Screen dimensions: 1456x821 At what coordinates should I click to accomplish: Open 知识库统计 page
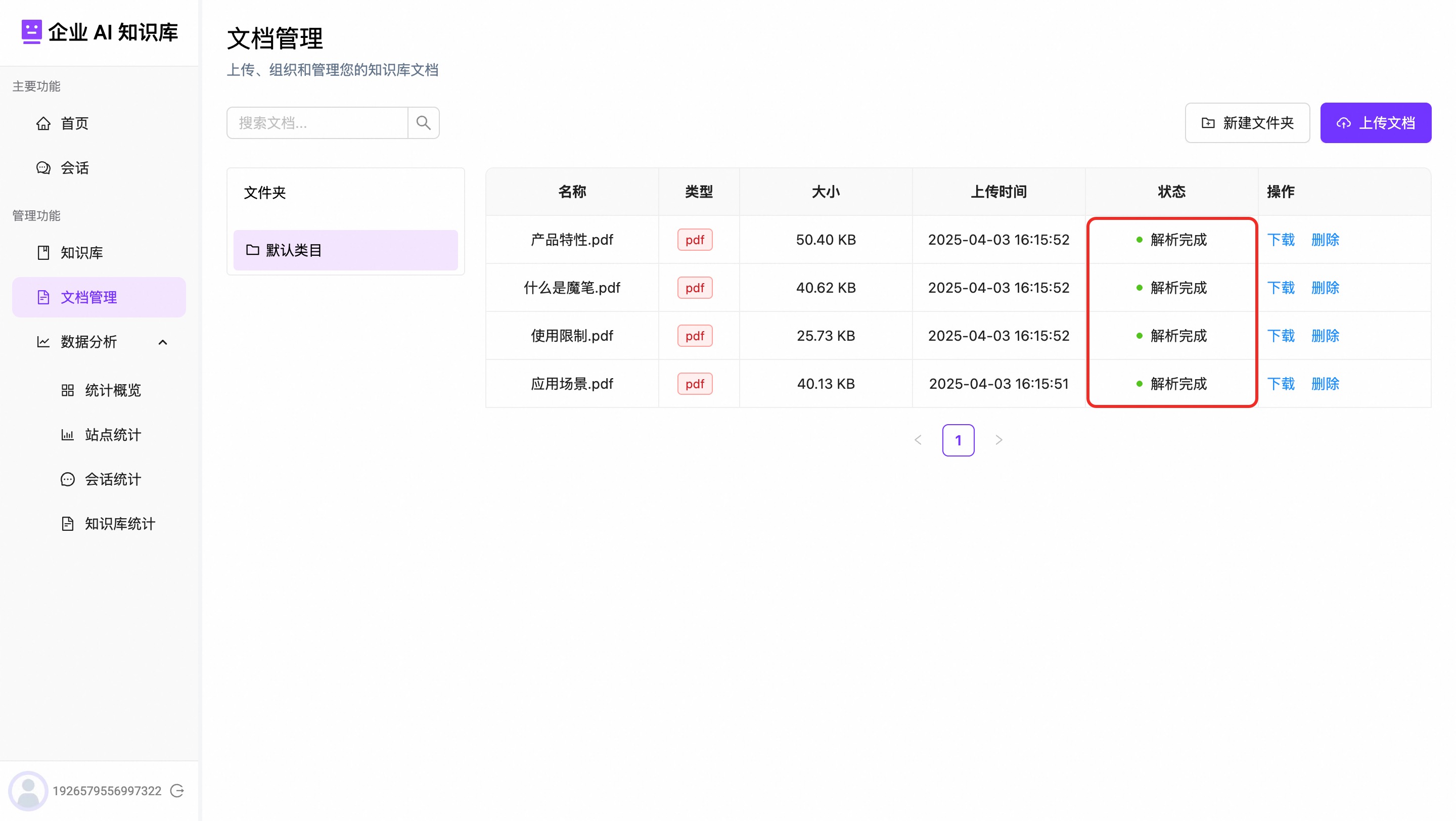119,524
